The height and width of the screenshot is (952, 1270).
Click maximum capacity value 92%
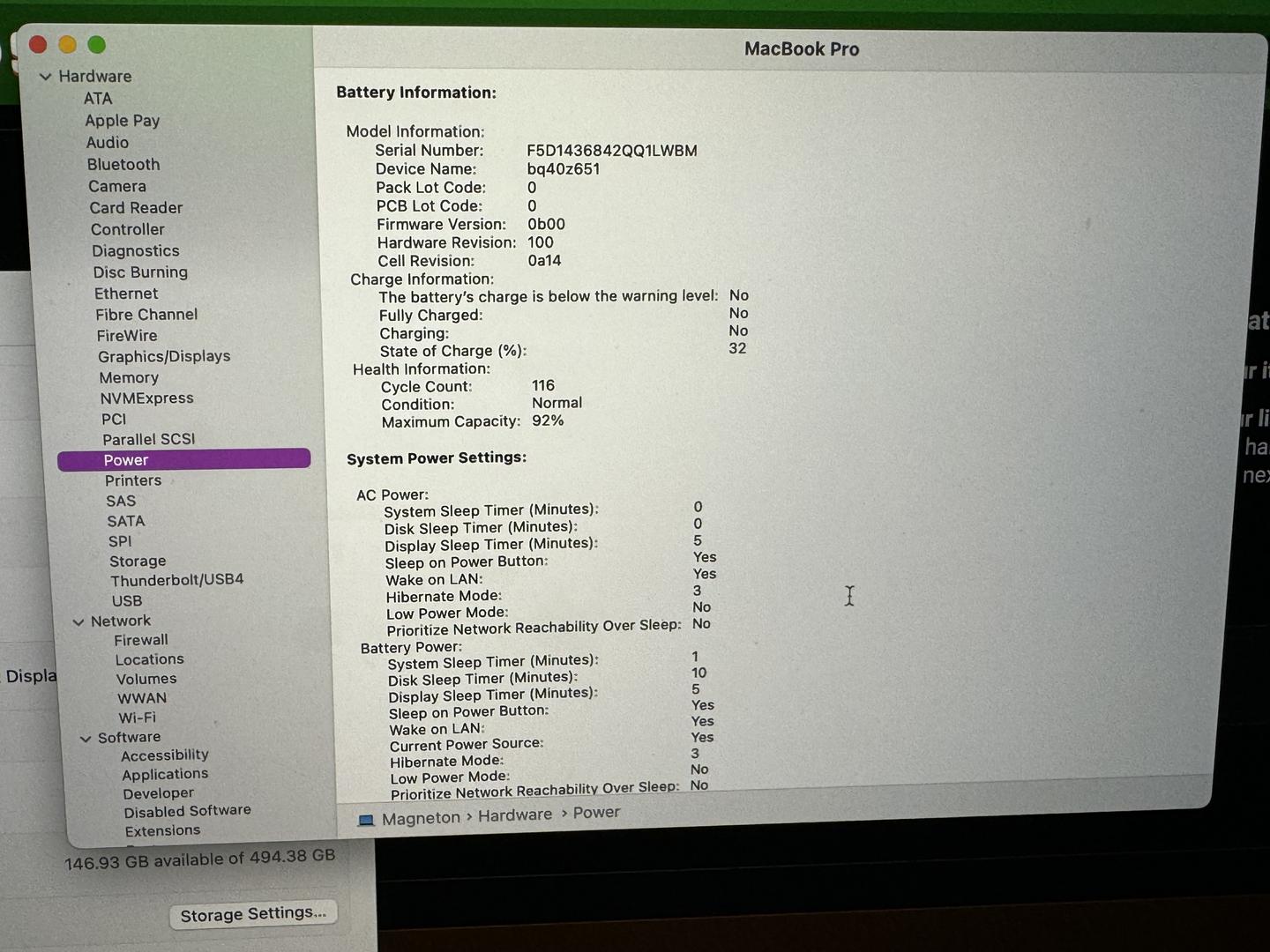tap(548, 420)
